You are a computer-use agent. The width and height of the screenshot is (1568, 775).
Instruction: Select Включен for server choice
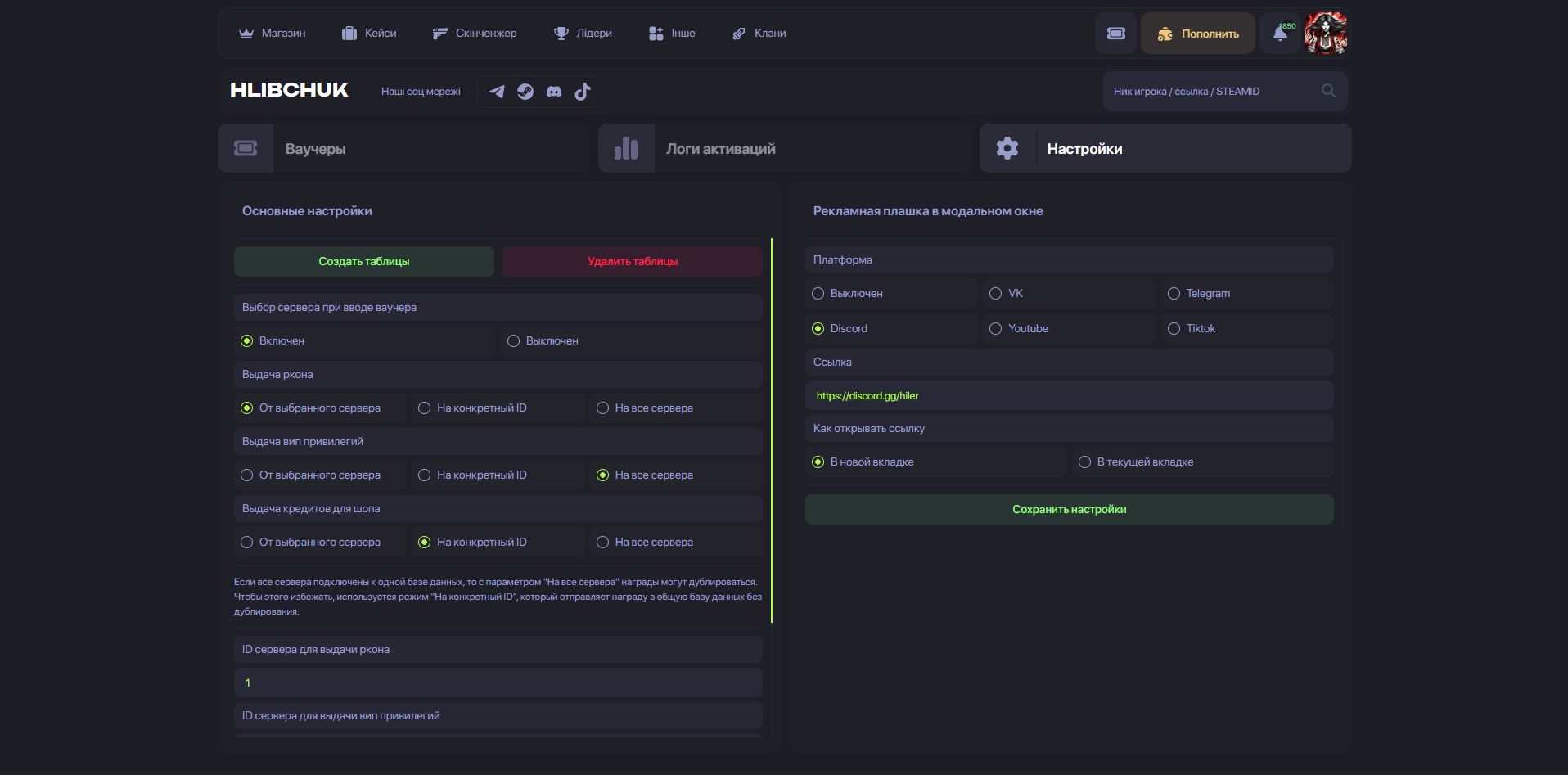coord(365,340)
